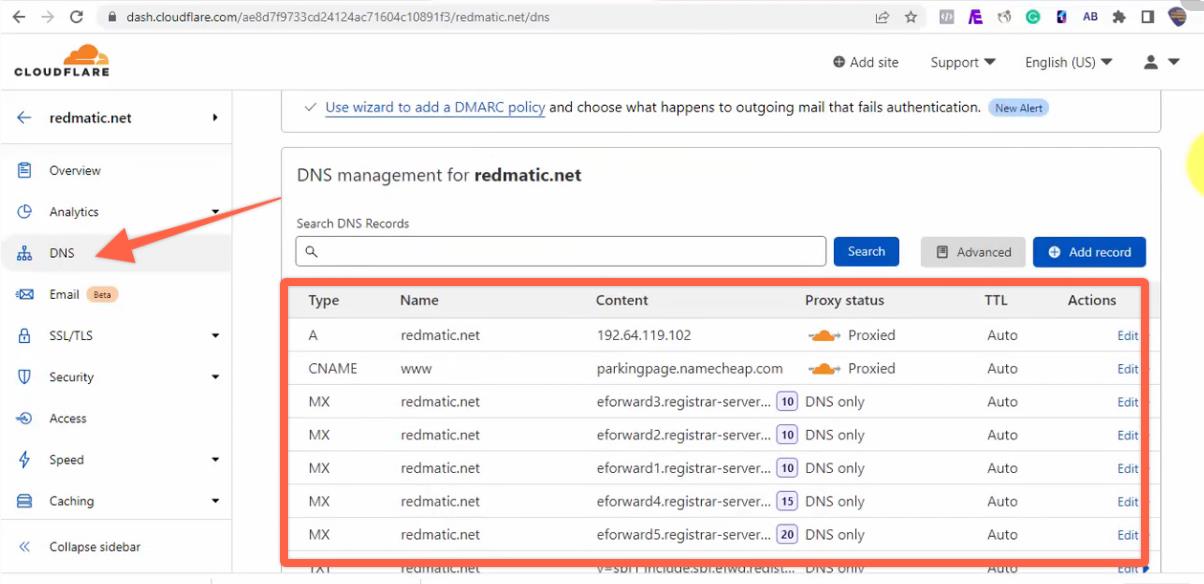Open the English (US) language dropdown

point(1069,62)
